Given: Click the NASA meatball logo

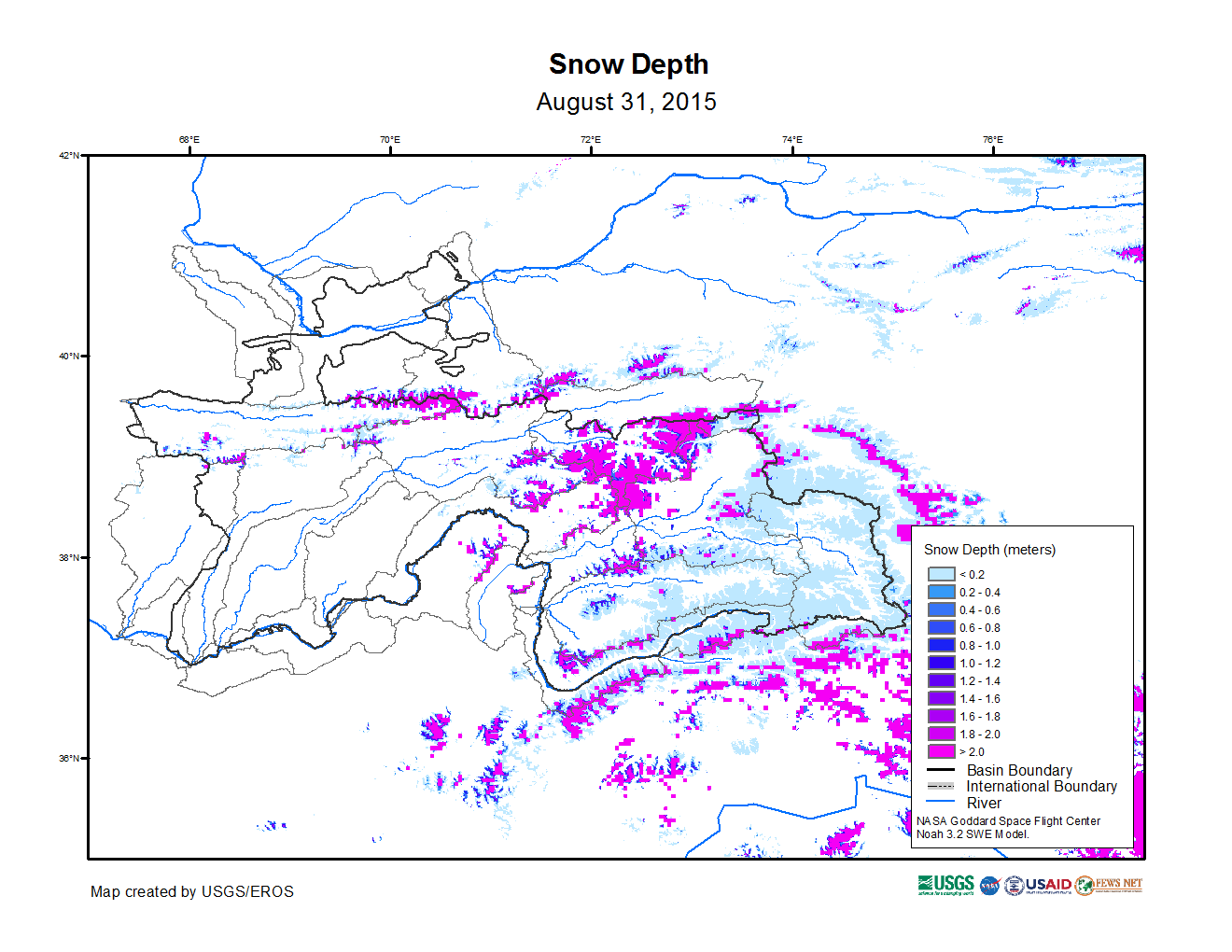Looking at the screenshot, I should point(989,886).
